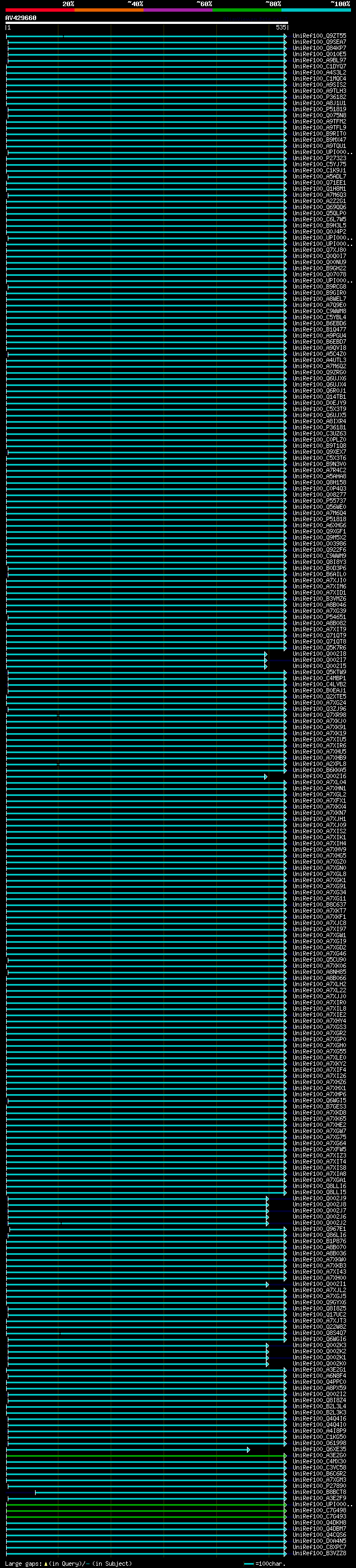Viewport: 356px width, 1568px height.
Task: Click hit label UniRef100_D0A4N5
Action: [x=319, y=1541]
